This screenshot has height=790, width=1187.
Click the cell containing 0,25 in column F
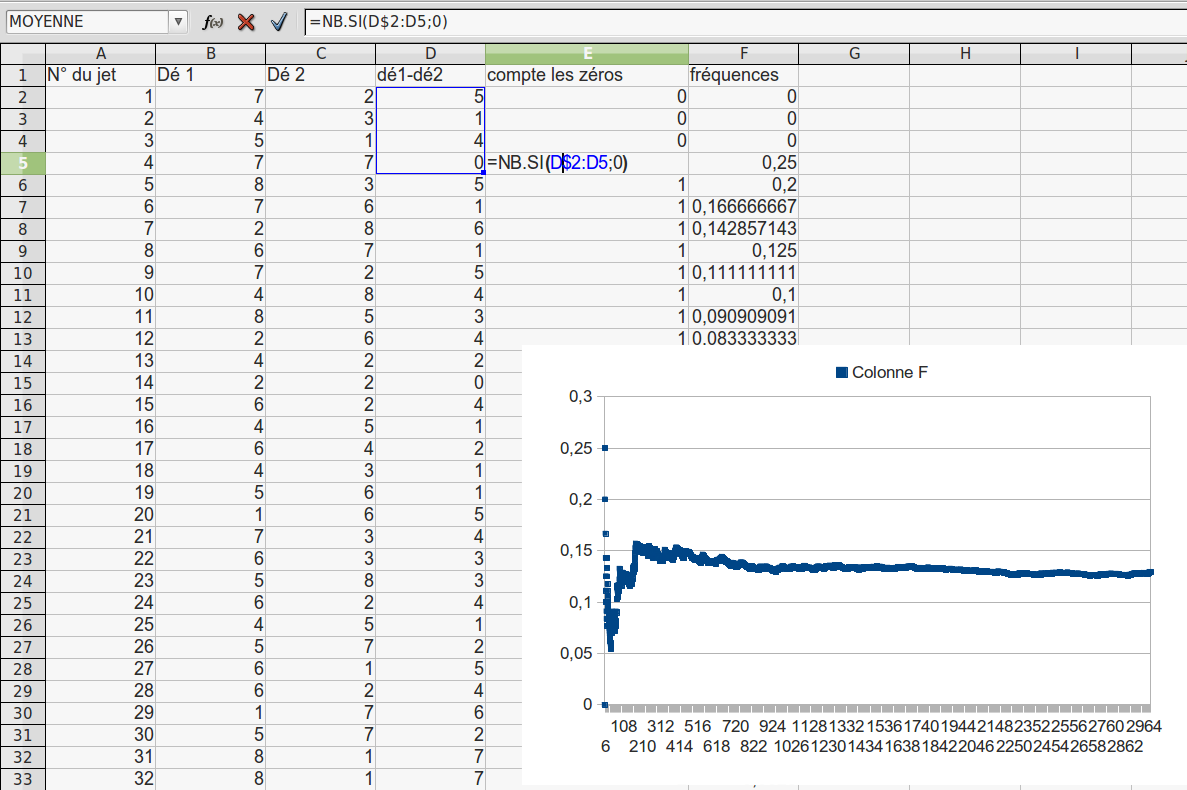tap(743, 163)
